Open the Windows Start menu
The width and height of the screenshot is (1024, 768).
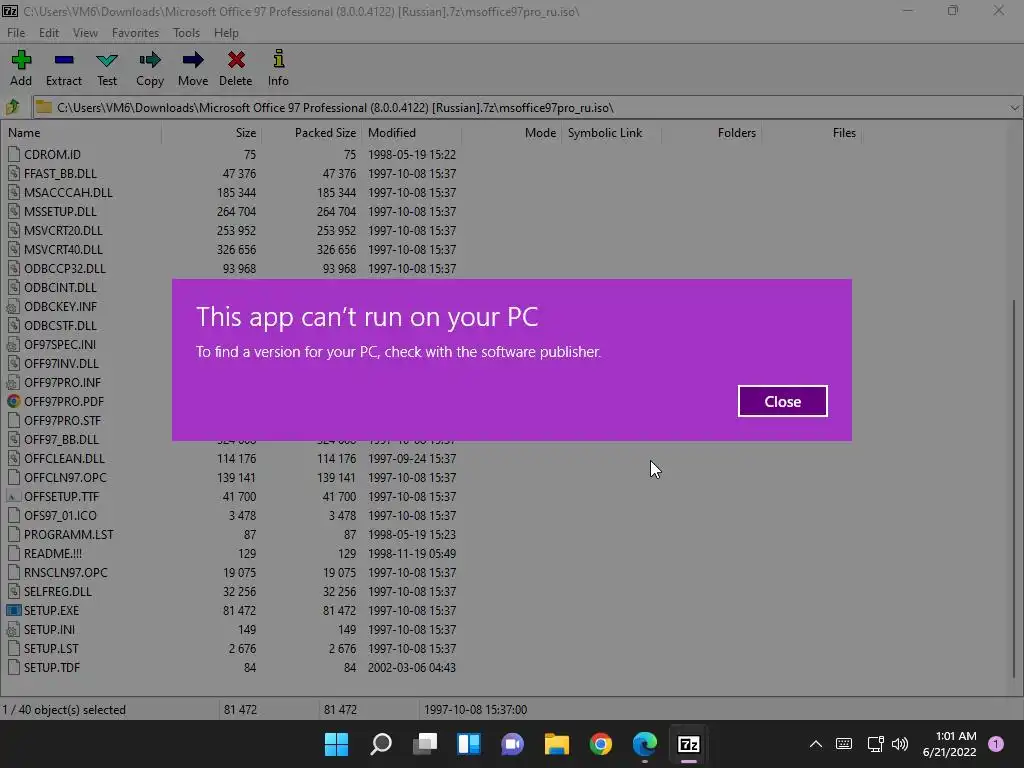336,744
